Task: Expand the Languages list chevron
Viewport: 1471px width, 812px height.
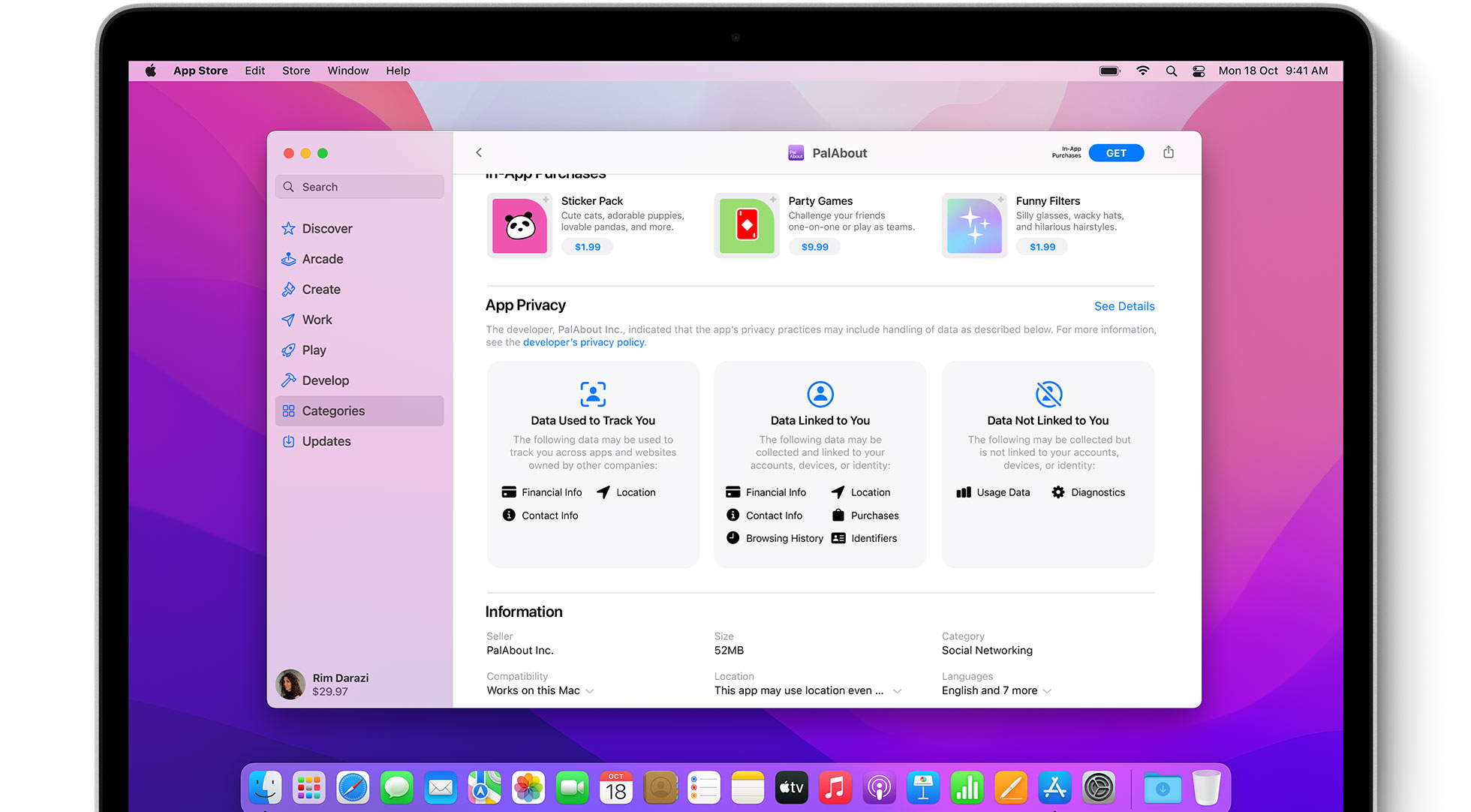Action: click(1048, 691)
